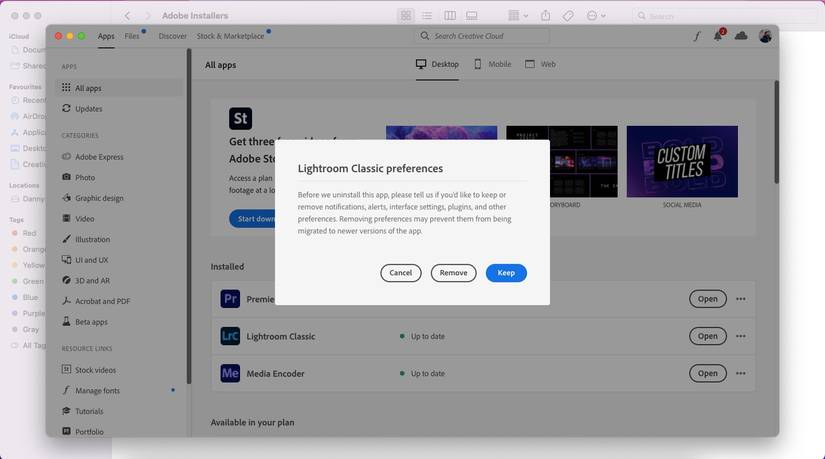Open the Discover tab
The width and height of the screenshot is (825, 459).
(x=173, y=36)
